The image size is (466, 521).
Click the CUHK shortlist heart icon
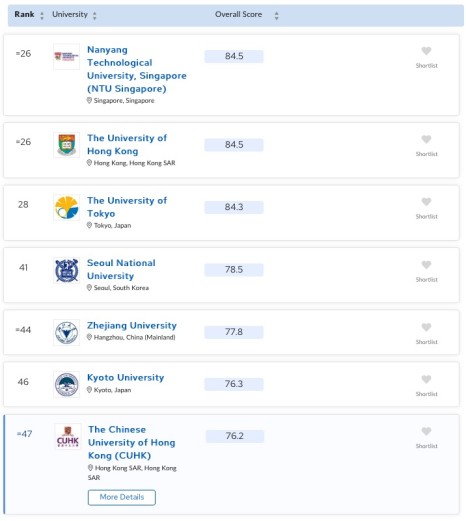point(426,431)
